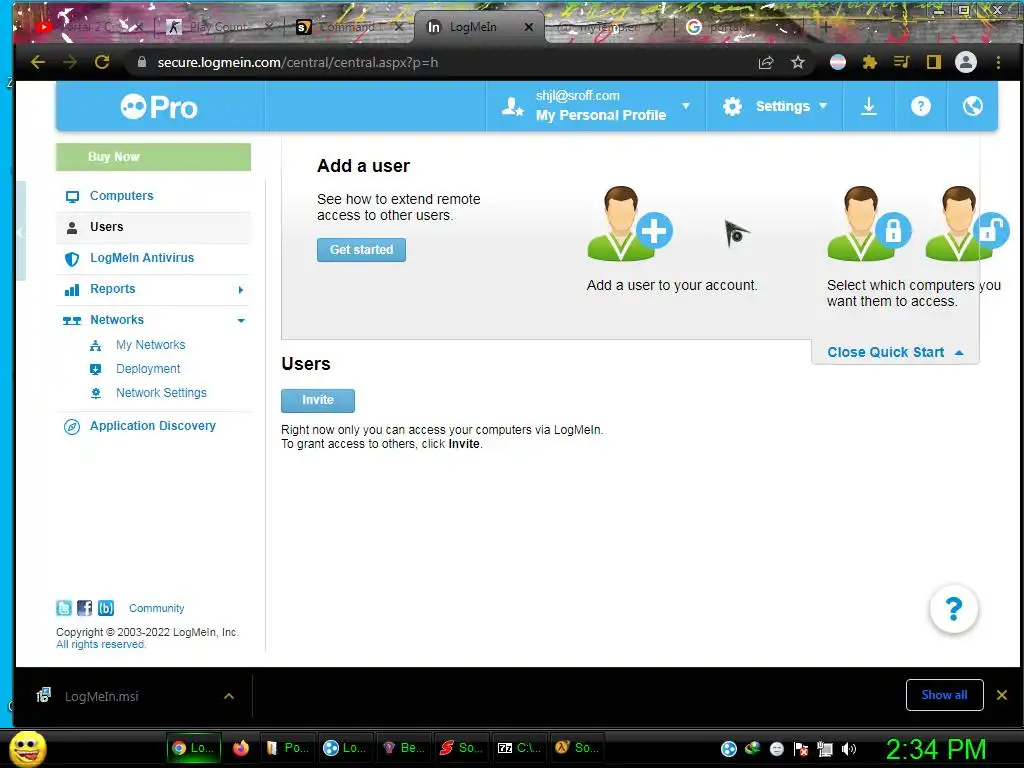The height and width of the screenshot is (768, 1024).
Task: Close the downloads bar
Action: (x=1002, y=695)
